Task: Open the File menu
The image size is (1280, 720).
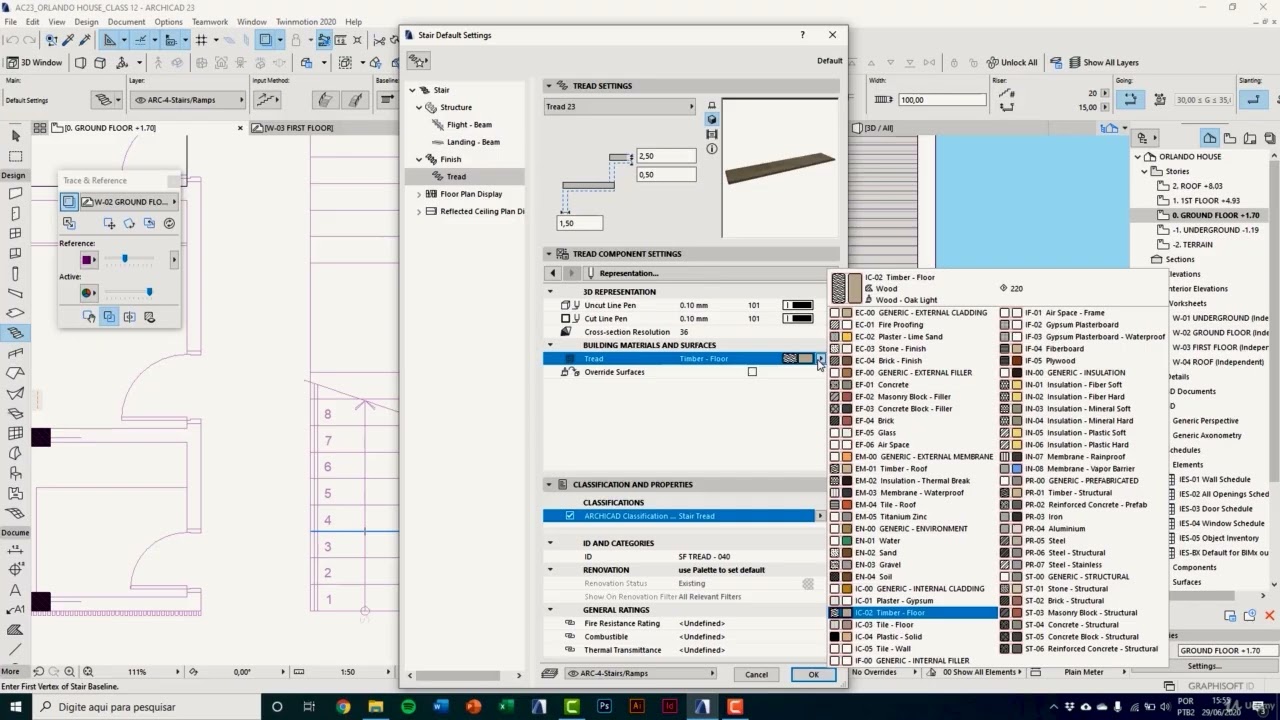Action: pos(11,21)
